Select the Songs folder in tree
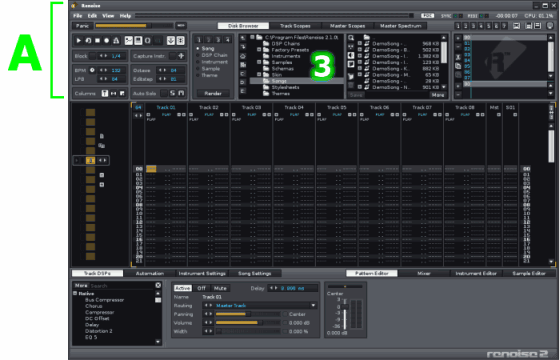Viewport: 560px width, 360px height. coord(296,81)
